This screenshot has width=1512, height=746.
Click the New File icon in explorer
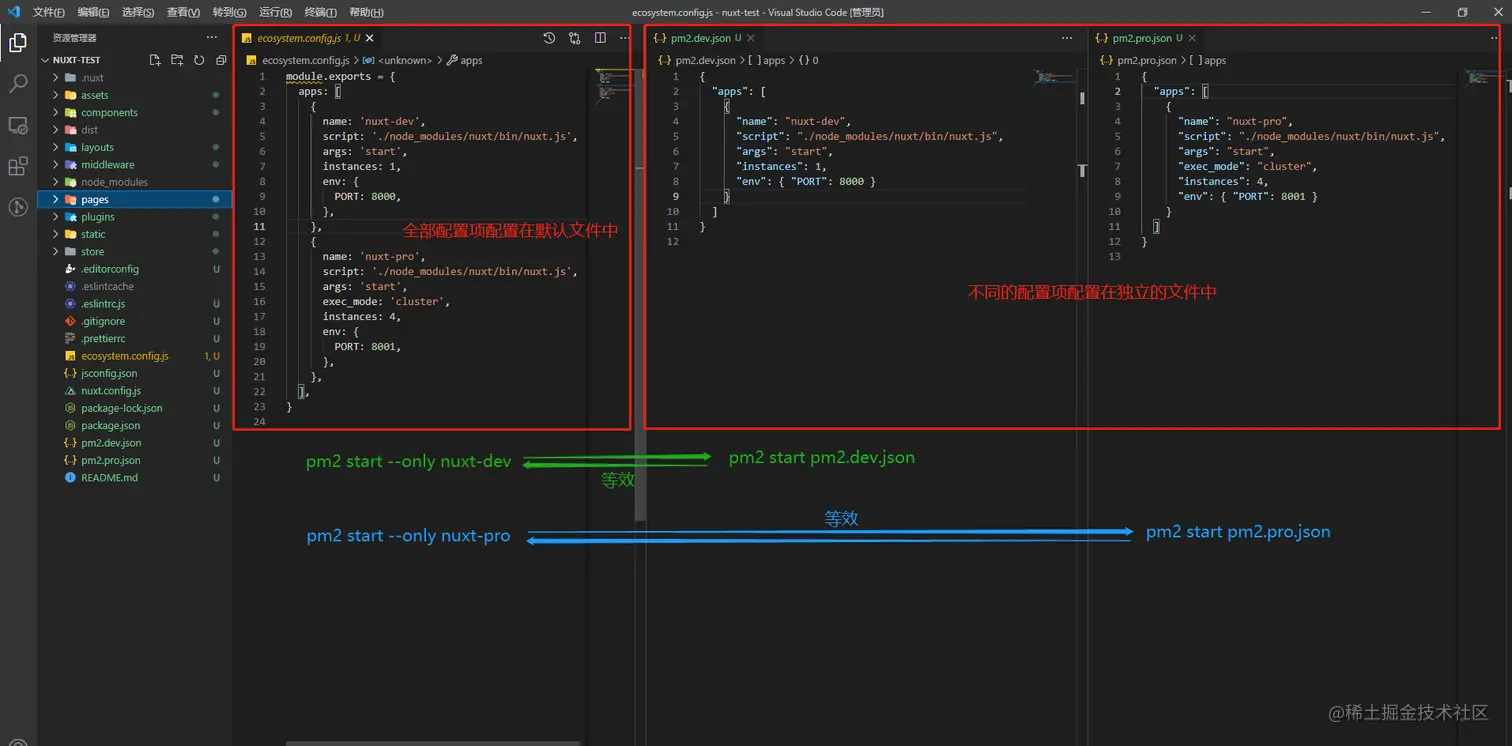[x=155, y=60]
